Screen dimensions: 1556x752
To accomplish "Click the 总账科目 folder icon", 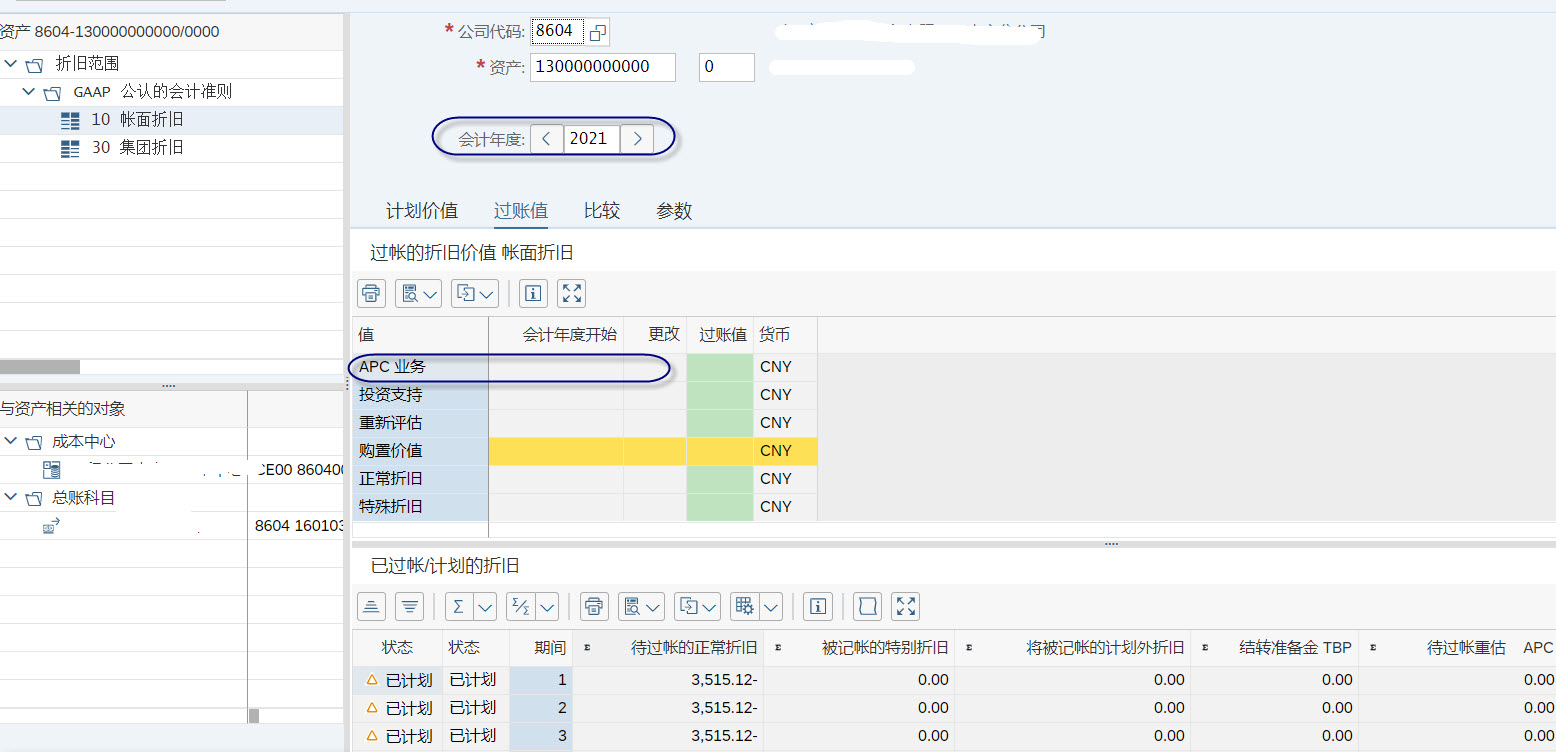I will (x=35, y=499).
